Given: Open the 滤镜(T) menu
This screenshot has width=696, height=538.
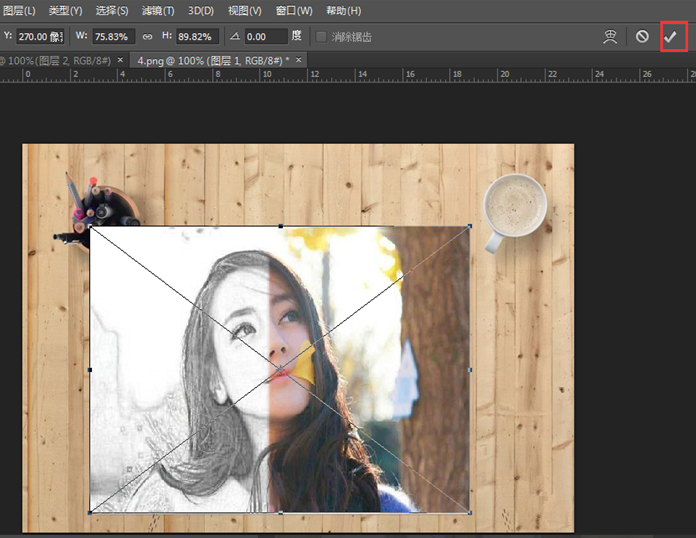Looking at the screenshot, I should pyautogui.click(x=157, y=11).
